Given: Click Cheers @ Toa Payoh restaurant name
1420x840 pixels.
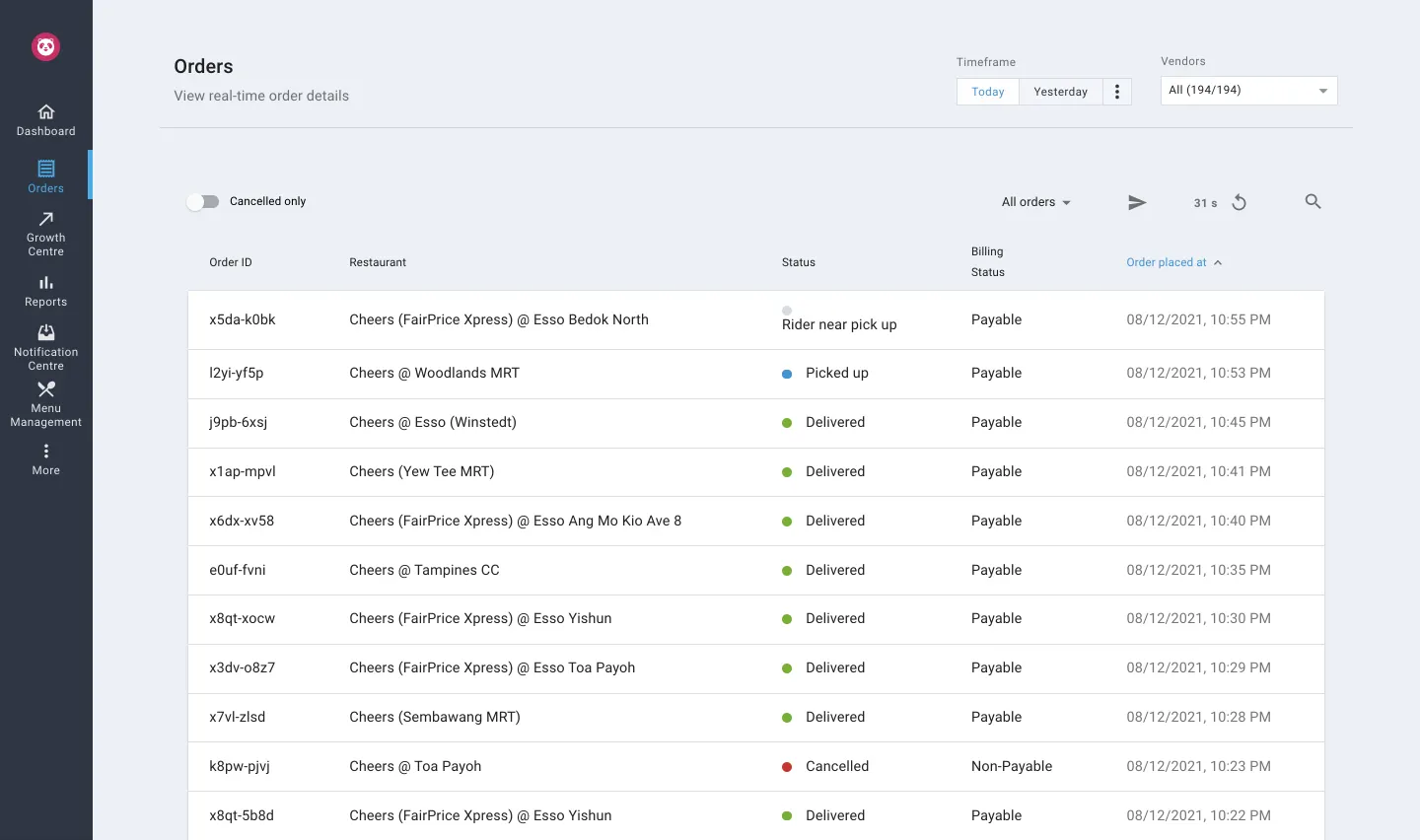Looking at the screenshot, I should point(415,766).
